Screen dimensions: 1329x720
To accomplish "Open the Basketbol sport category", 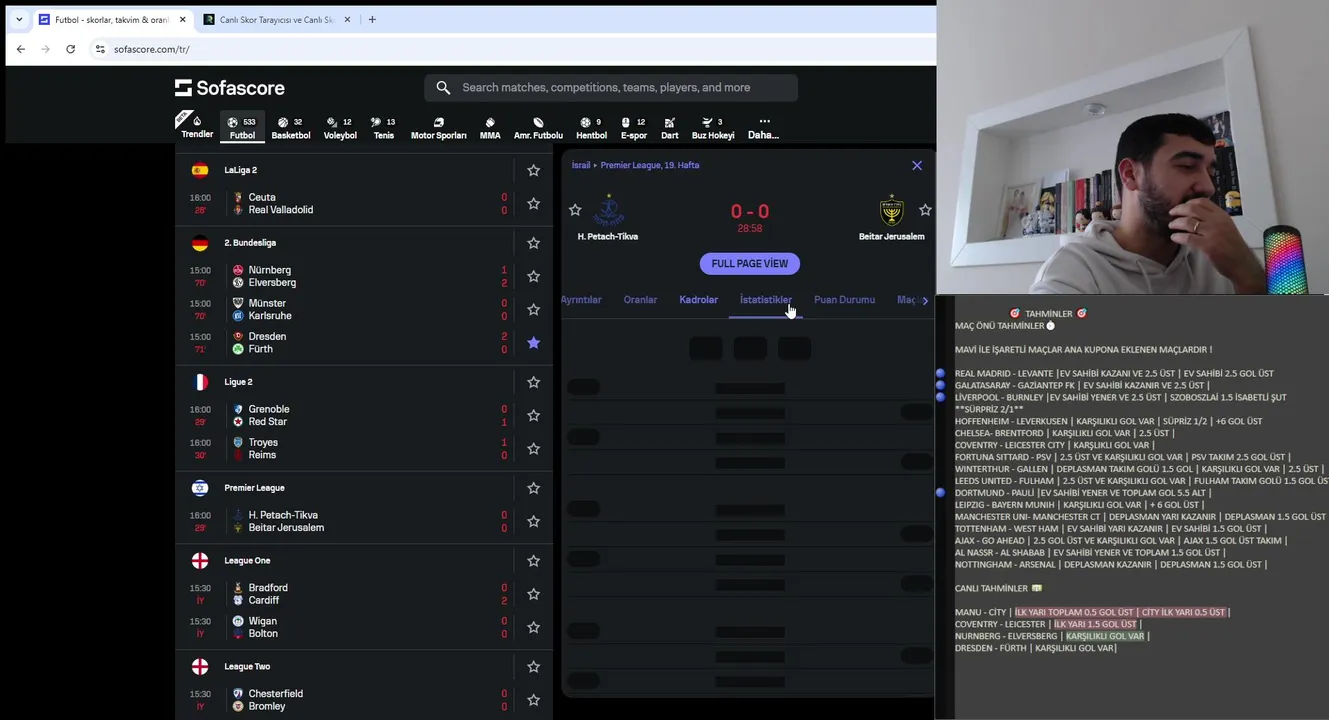I will coord(291,127).
